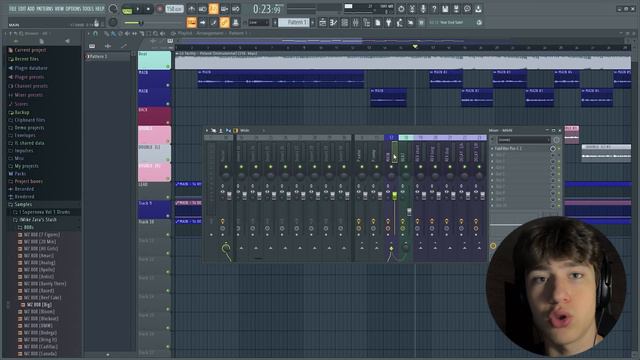The width and height of the screenshot is (640, 360).
Task: Open the ADD menu
Action: [31, 9]
